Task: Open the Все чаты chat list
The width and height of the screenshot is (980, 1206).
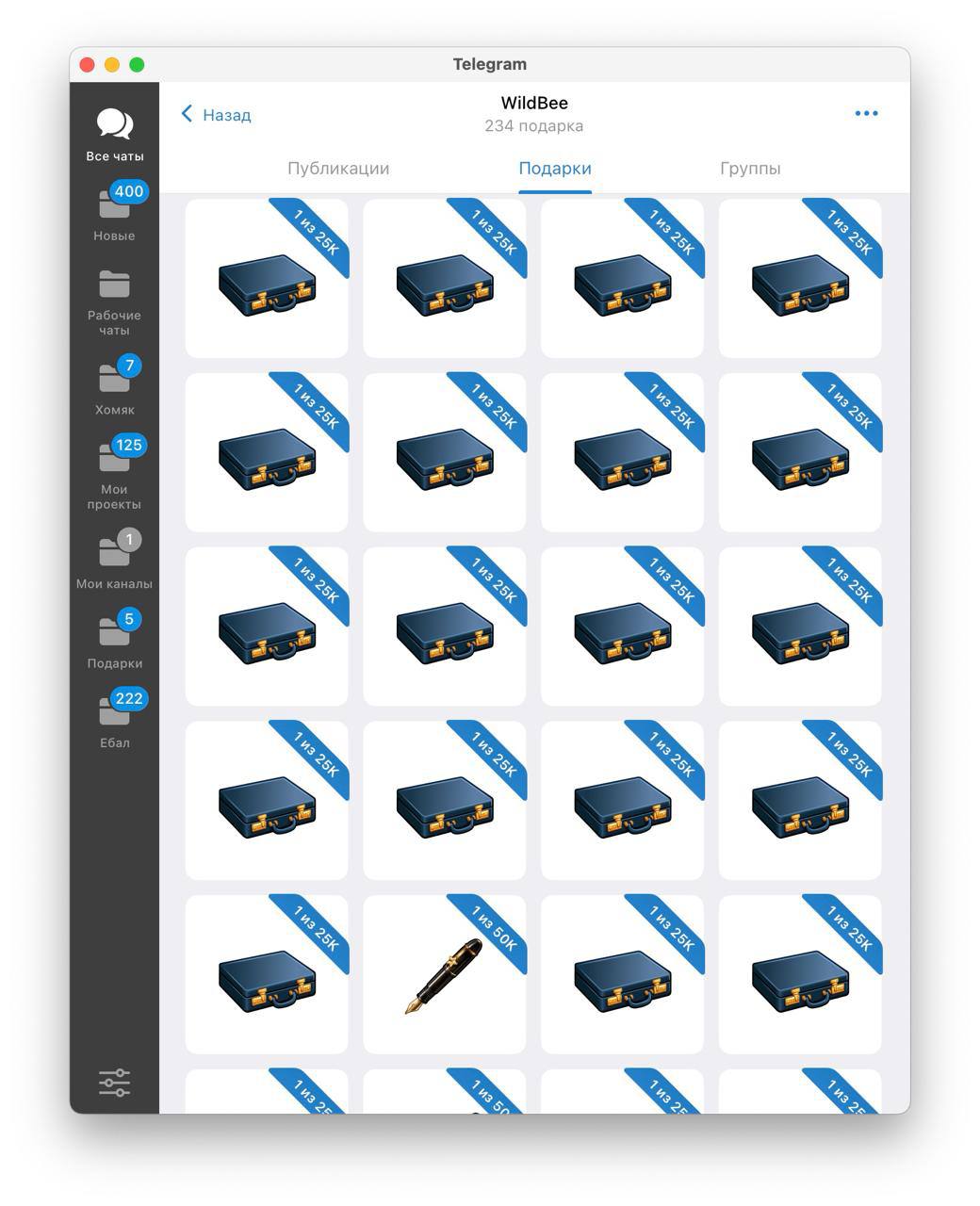Action: [x=114, y=135]
